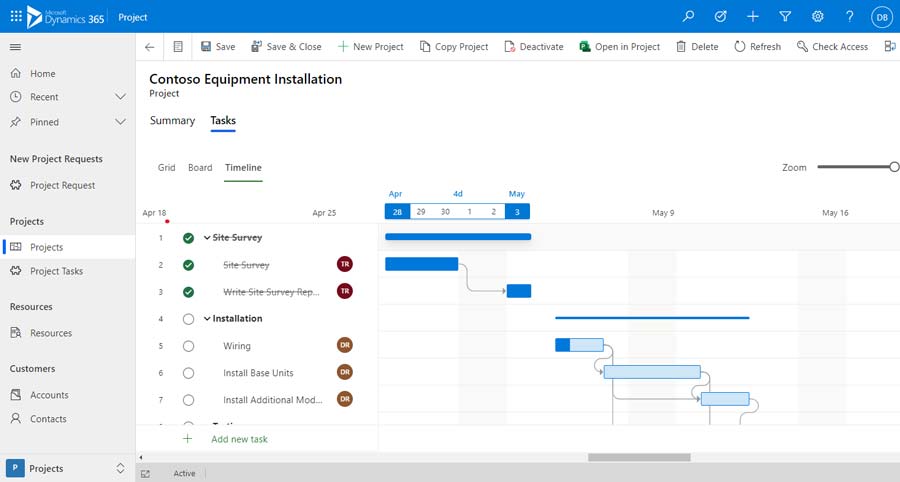900x482 pixels.
Task: Click the back arrow in command bar
Action: [150, 47]
